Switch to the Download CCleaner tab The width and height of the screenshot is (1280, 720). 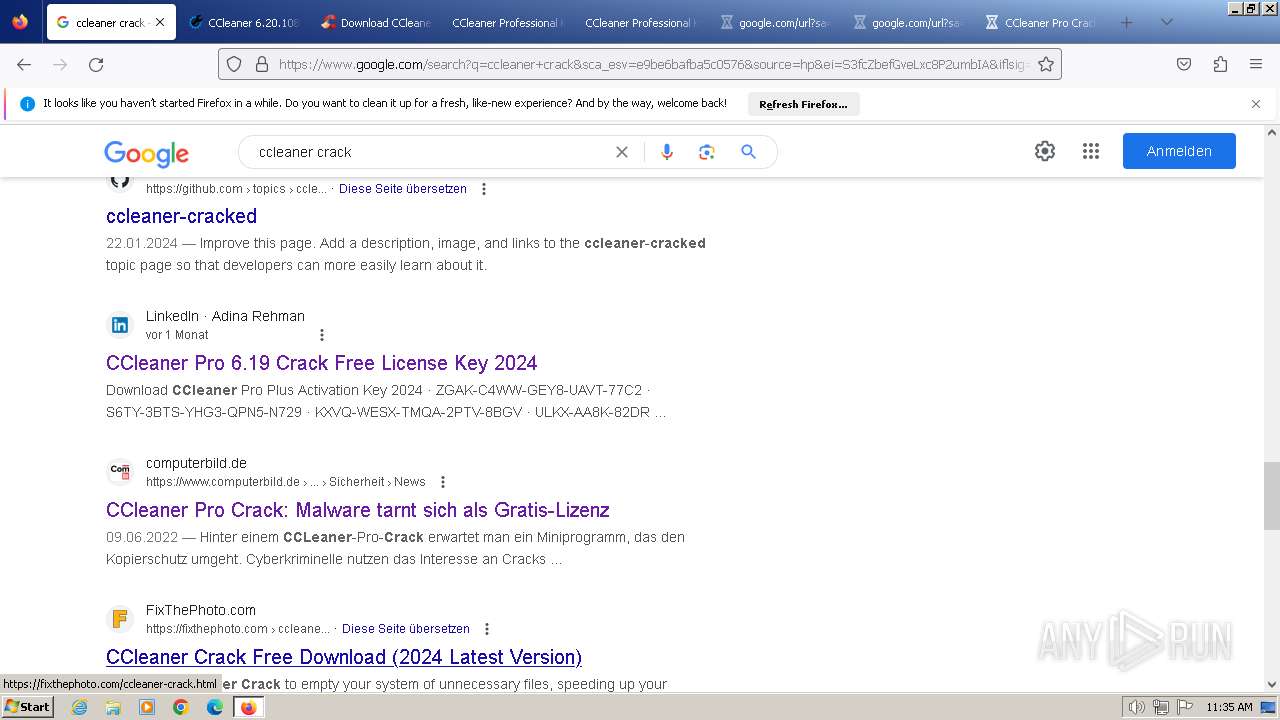click(x=375, y=22)
